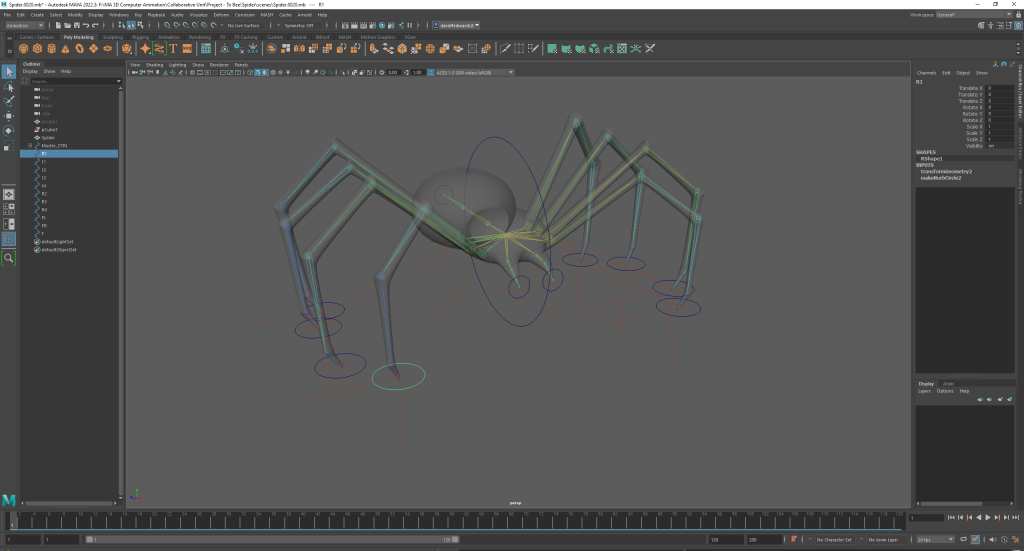The height and width of the screenshot is (551, 1024).
Task: Create a polygon cylinder from shelf
Action: click(52, 49)
